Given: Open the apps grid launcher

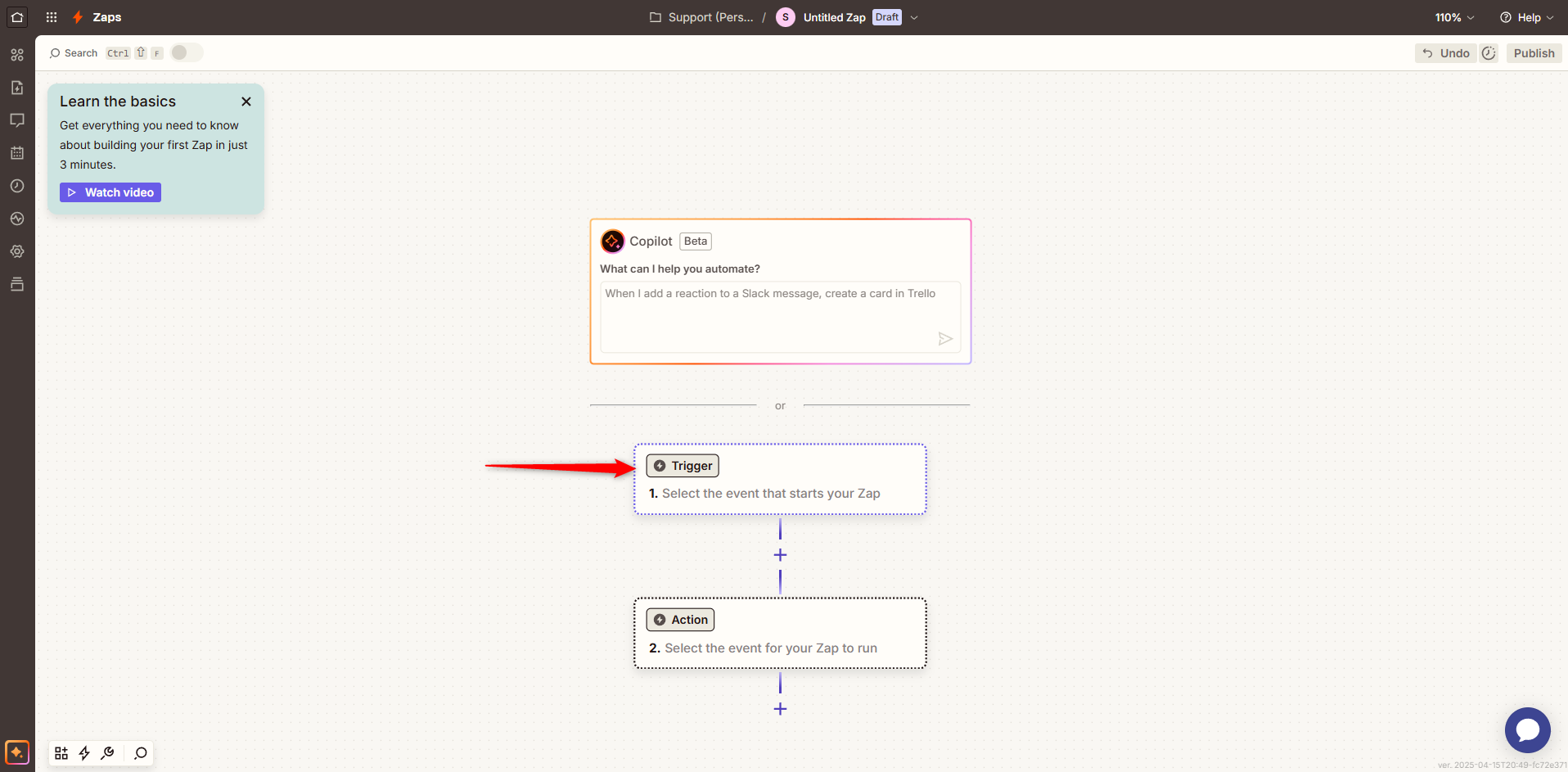Looking at the screenshot, I should point(52,17).
